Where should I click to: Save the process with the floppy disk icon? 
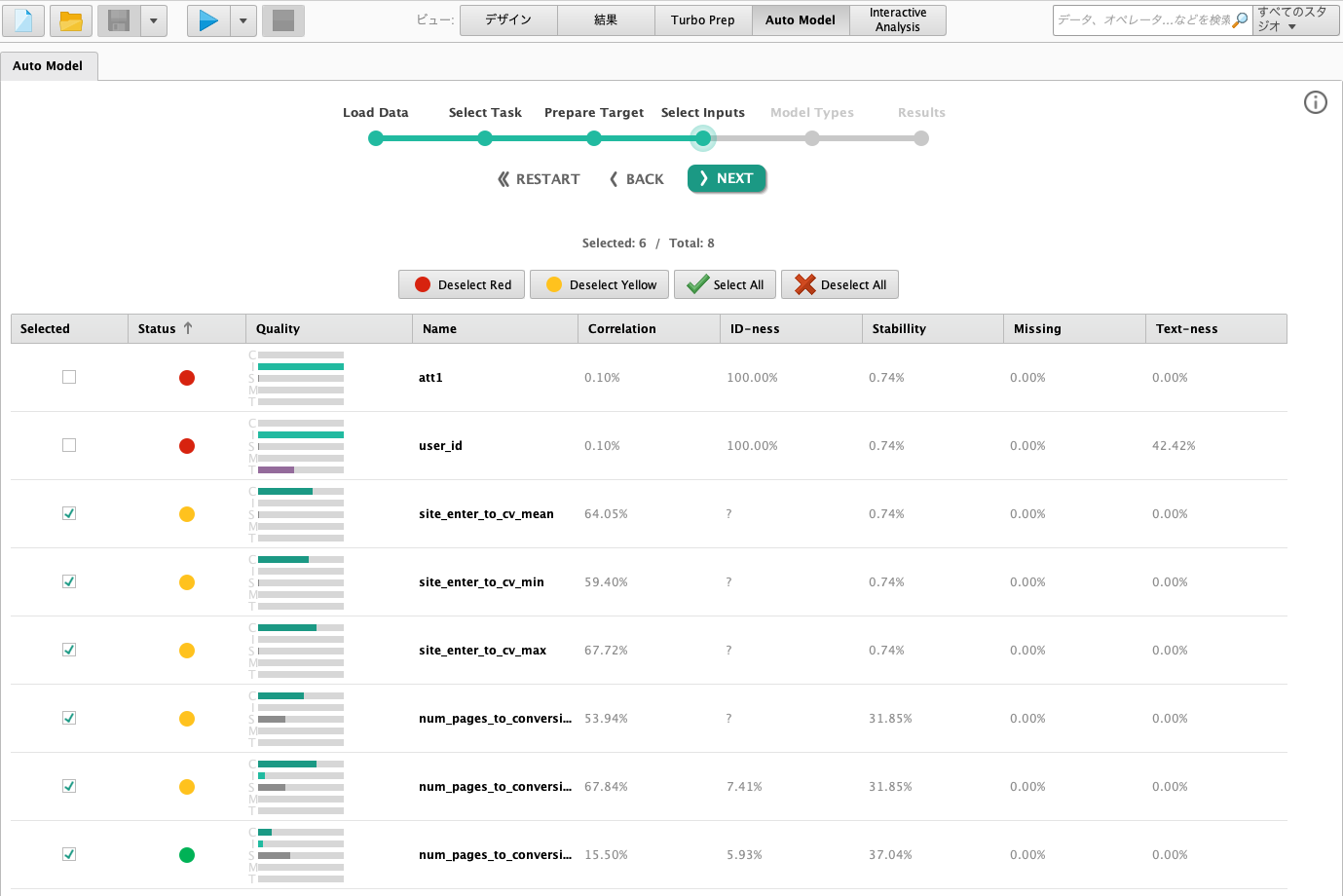pyautogui.click(x=119, y=20)
